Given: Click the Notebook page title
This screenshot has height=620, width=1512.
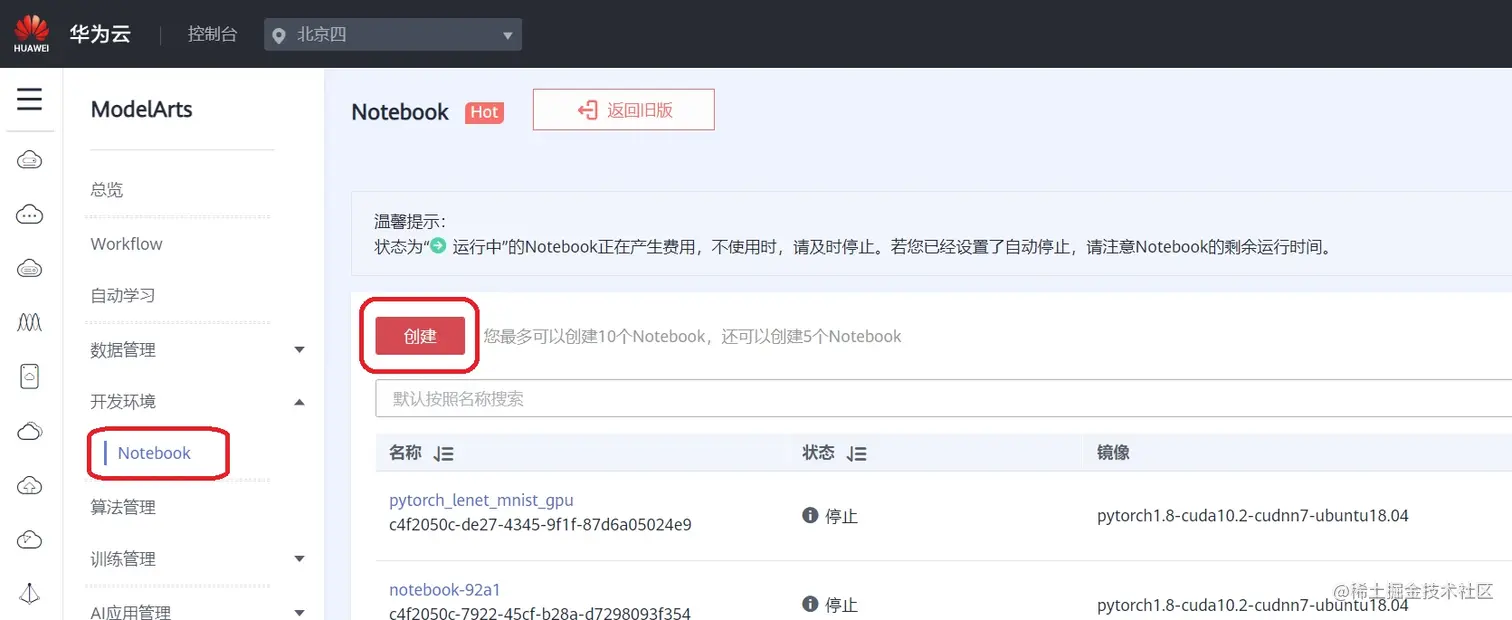Looking at the screenshot, I should [x=400, y=112].
